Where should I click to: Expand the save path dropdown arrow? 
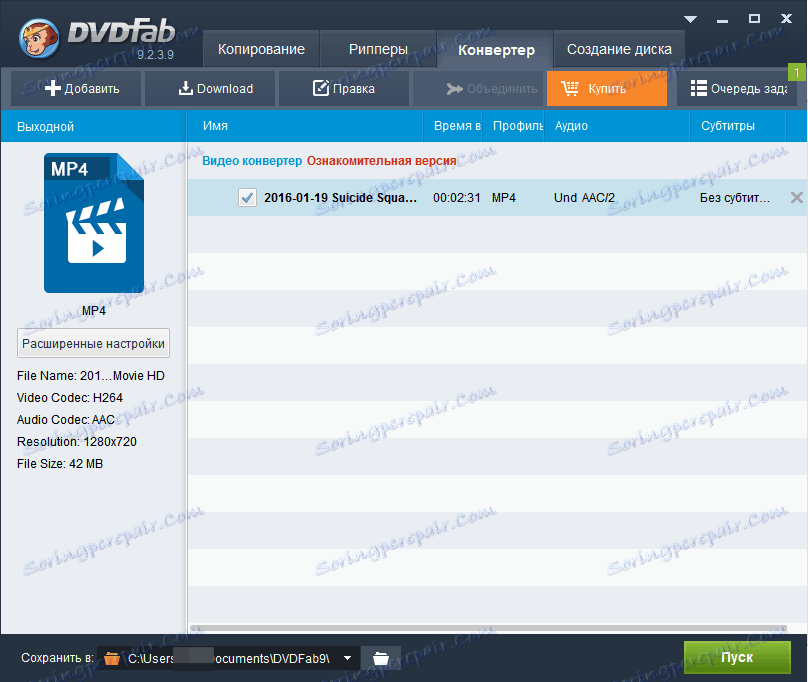348,658
